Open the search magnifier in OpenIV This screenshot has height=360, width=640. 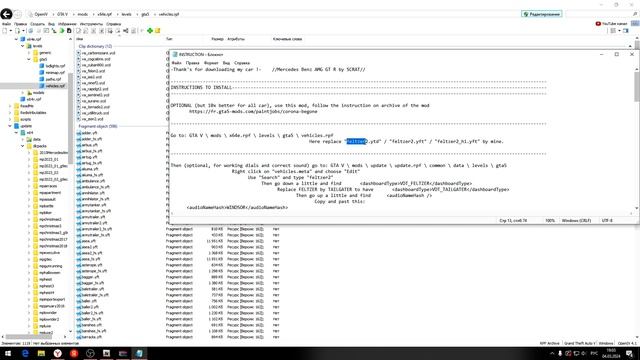[x=635, y=14]
